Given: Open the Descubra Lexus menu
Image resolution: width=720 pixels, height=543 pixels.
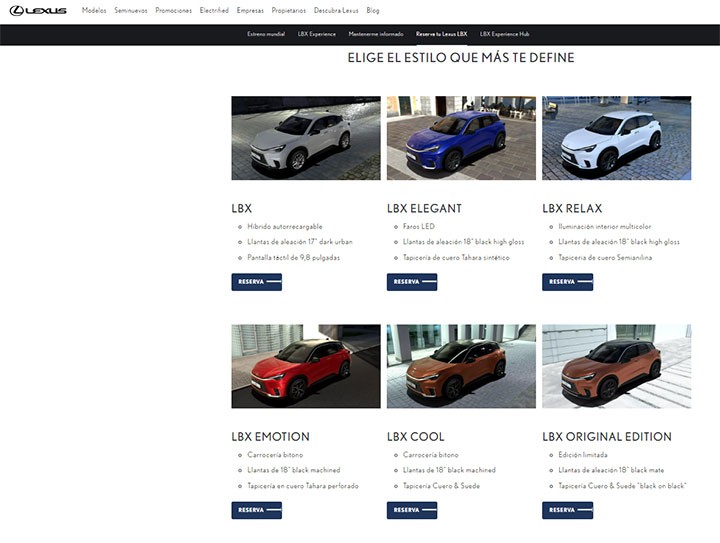Looking at the screenshot, I should 336,10.
